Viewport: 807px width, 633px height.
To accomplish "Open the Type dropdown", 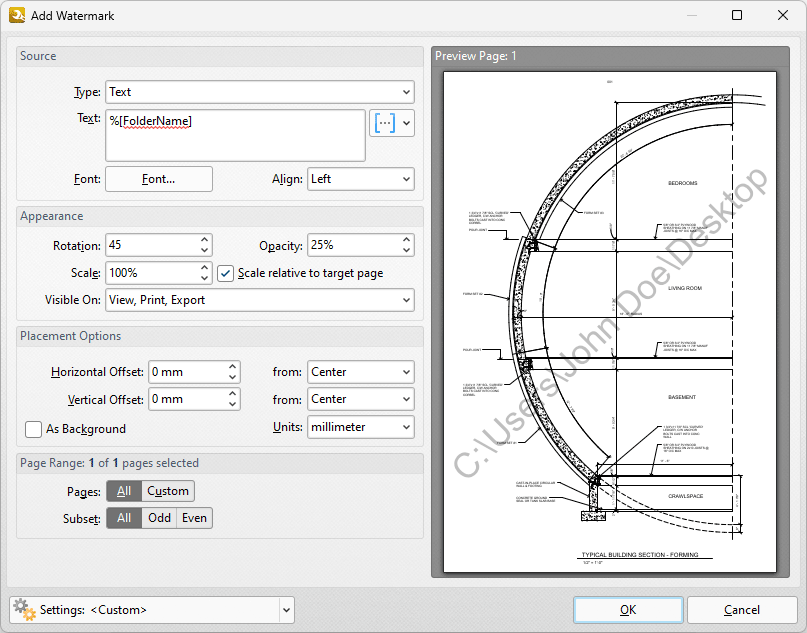I will (260, 92).
